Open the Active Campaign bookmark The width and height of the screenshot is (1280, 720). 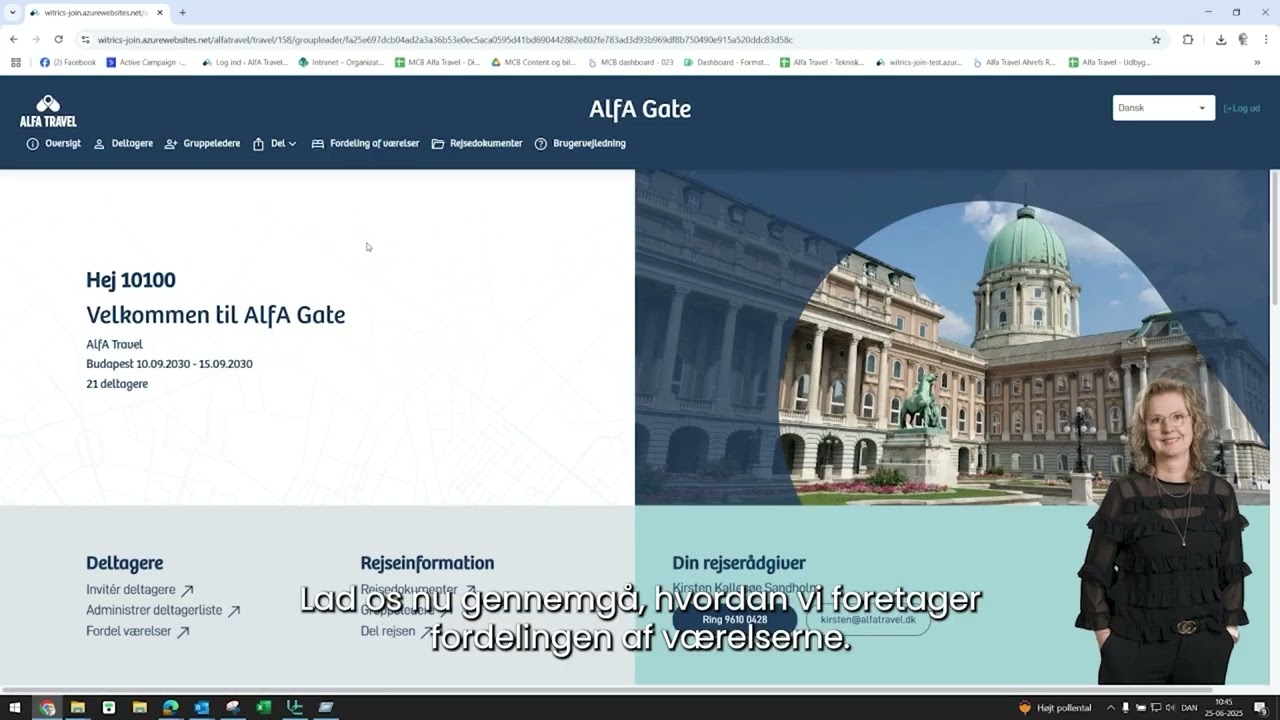(x=146, y=62)
